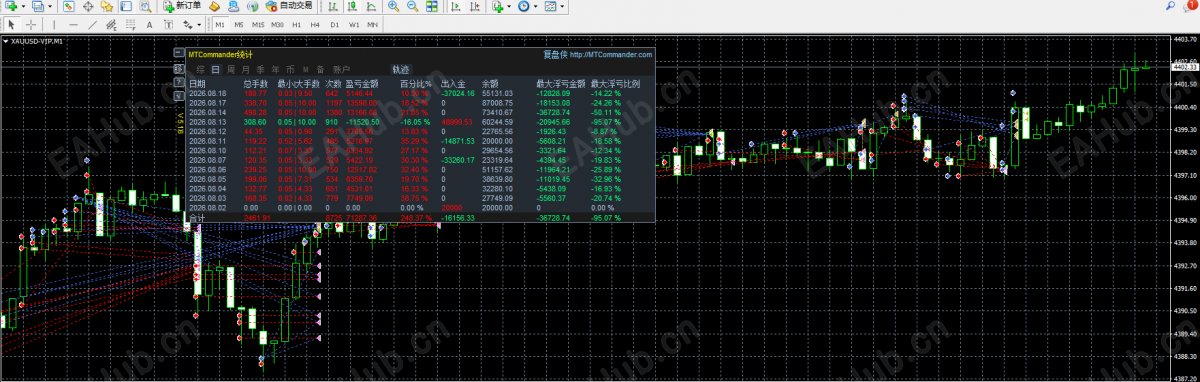The image size is (1200, 382).
Task: Select the Equidistant Channel tool
Action: [111, 24]
